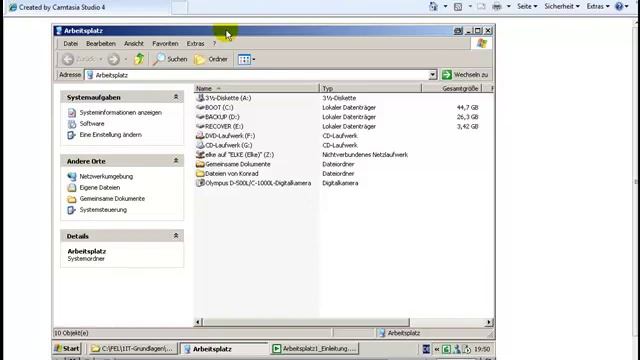Click the browser home icon
This screenshot has width=640, height=360.
click(x=433, y=7)
